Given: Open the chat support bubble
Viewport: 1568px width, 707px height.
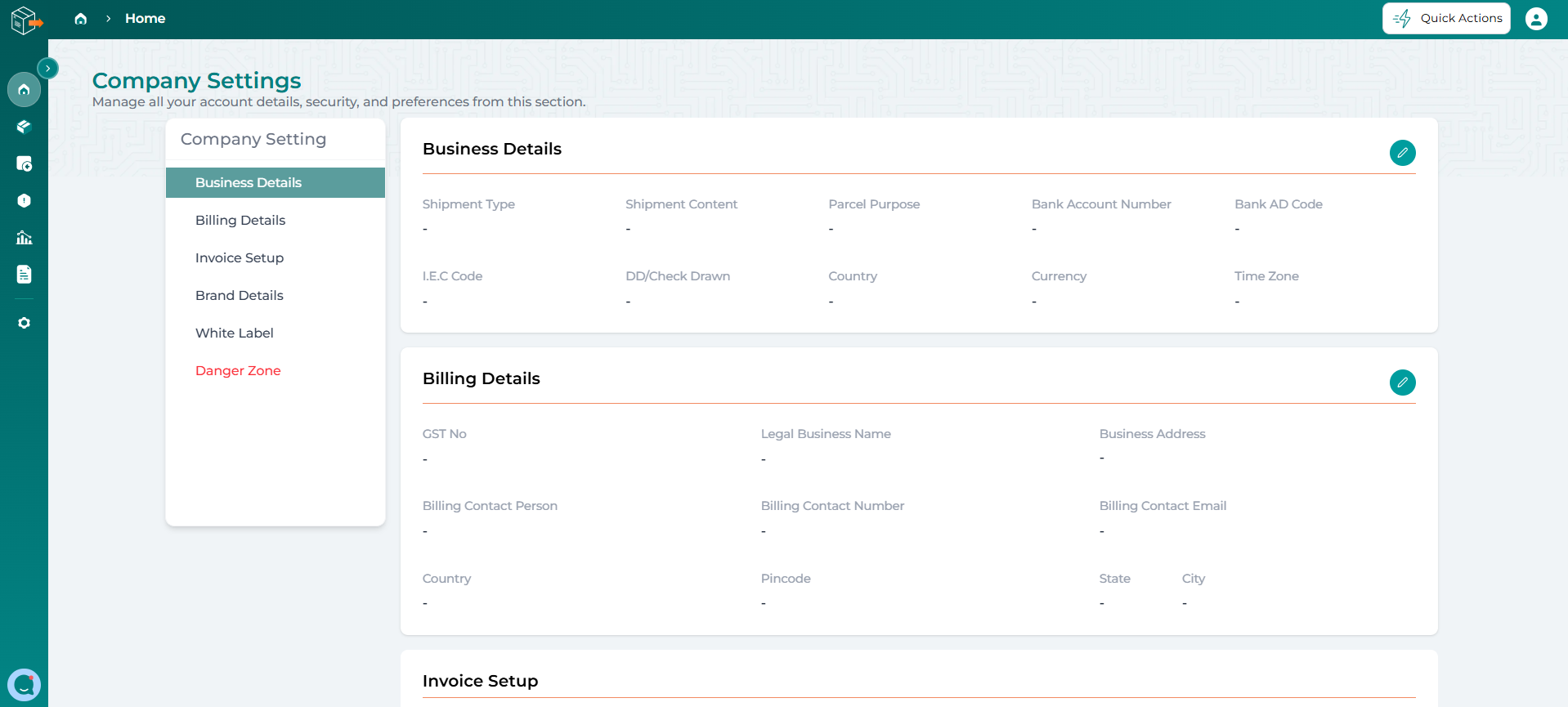Looking at the screenshot, I should [24, 685].
